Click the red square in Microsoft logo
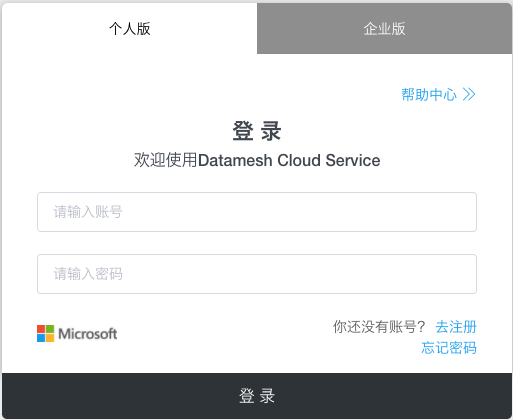 (41, 329)
